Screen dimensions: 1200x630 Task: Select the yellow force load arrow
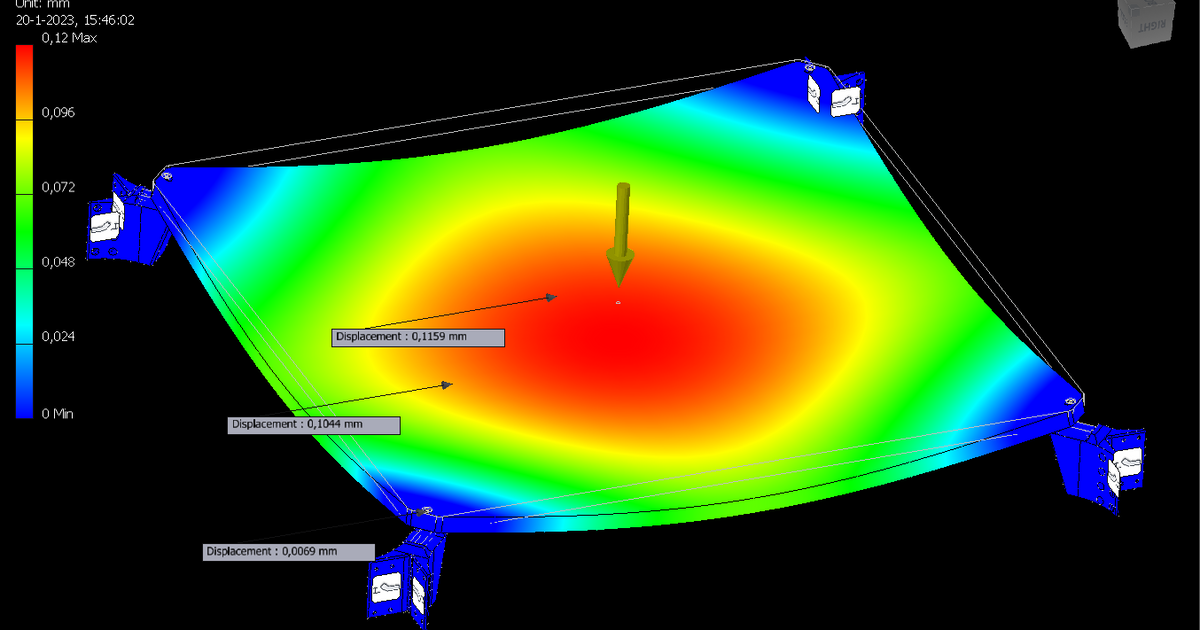pos(621,235)
